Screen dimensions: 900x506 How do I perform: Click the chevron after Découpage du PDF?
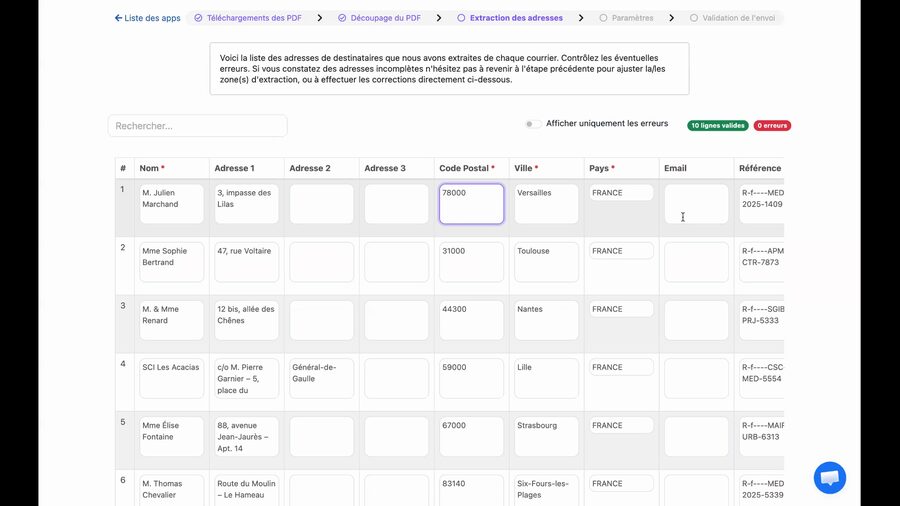pos(439,18)
